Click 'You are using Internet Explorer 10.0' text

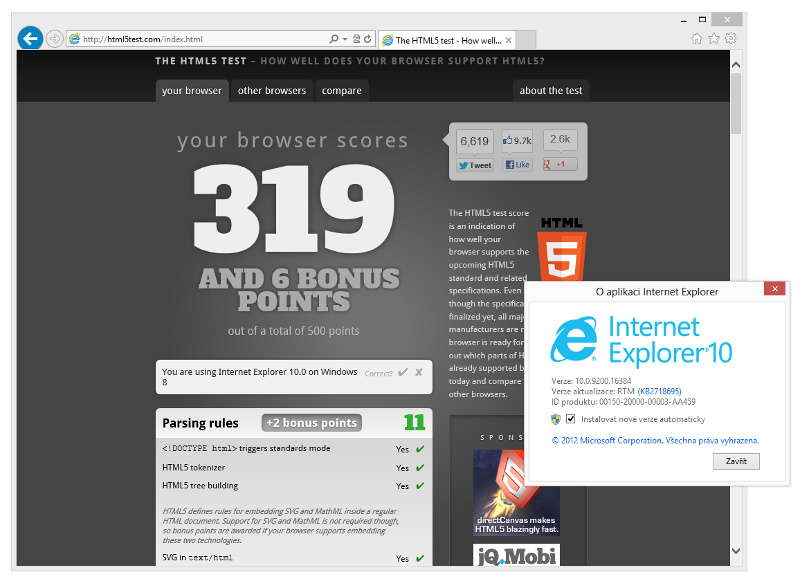[x=260, y=377]
